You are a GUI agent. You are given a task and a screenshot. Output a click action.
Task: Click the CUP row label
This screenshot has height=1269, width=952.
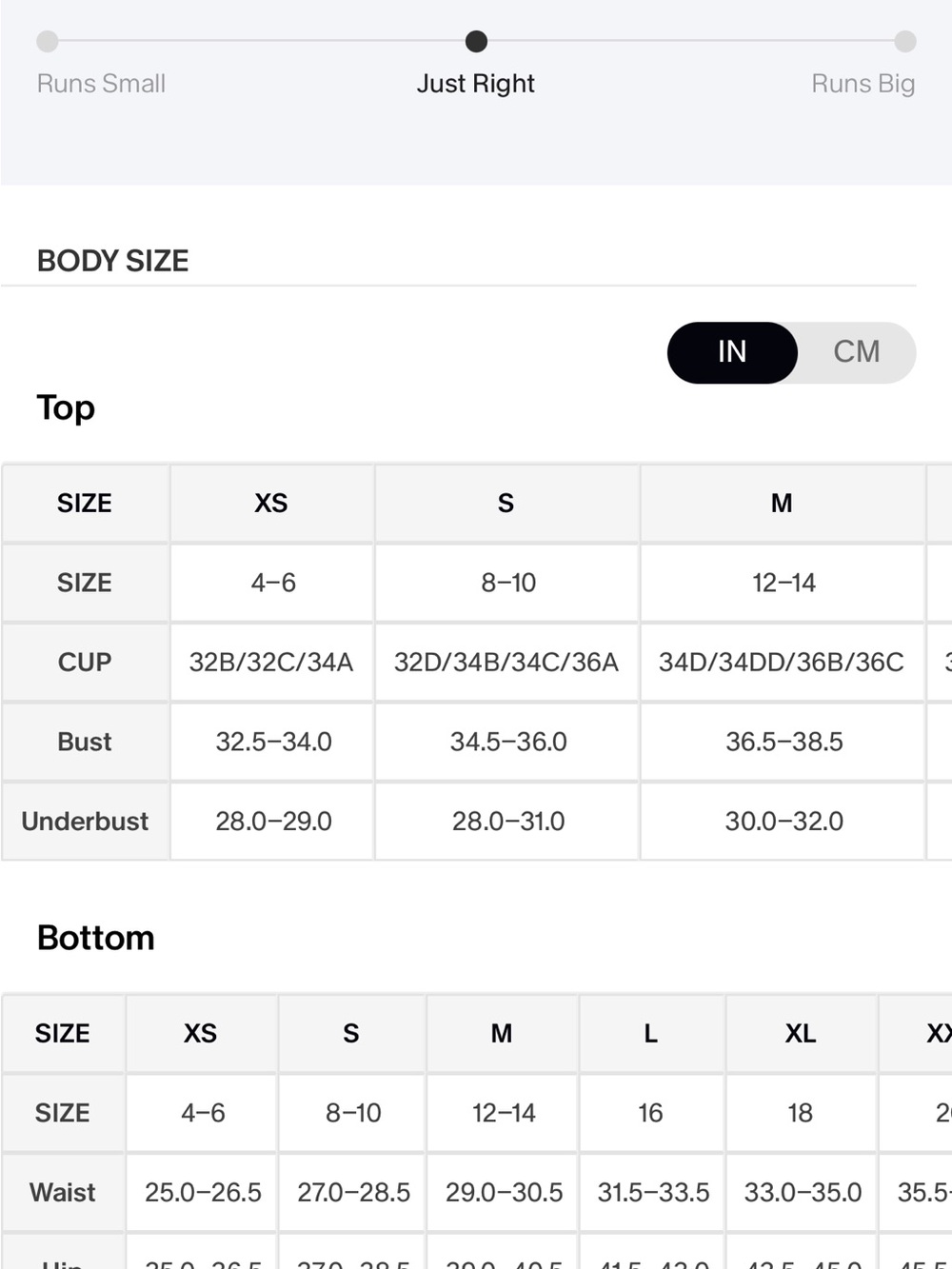pyautogui.click(x=85, y=662)
